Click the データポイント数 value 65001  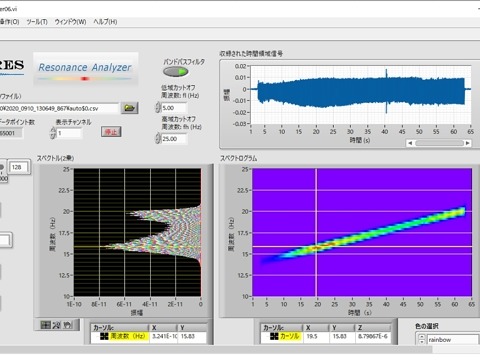(11, 133)
